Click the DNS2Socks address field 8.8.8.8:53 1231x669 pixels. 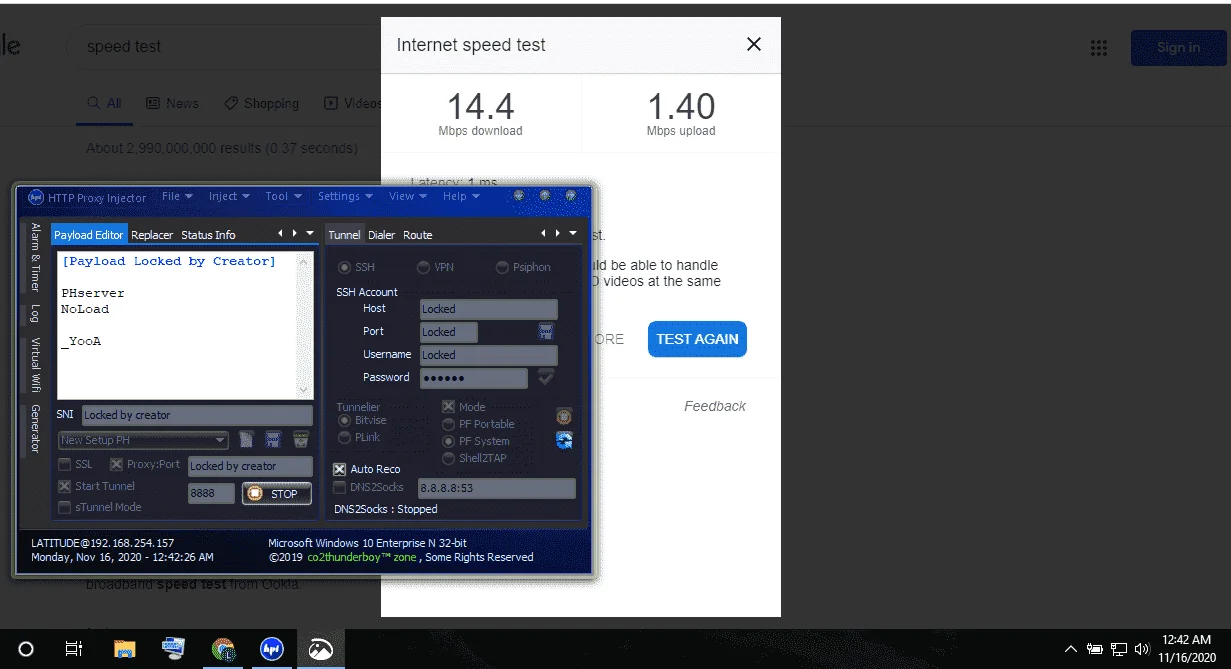(x=497, y=488)
